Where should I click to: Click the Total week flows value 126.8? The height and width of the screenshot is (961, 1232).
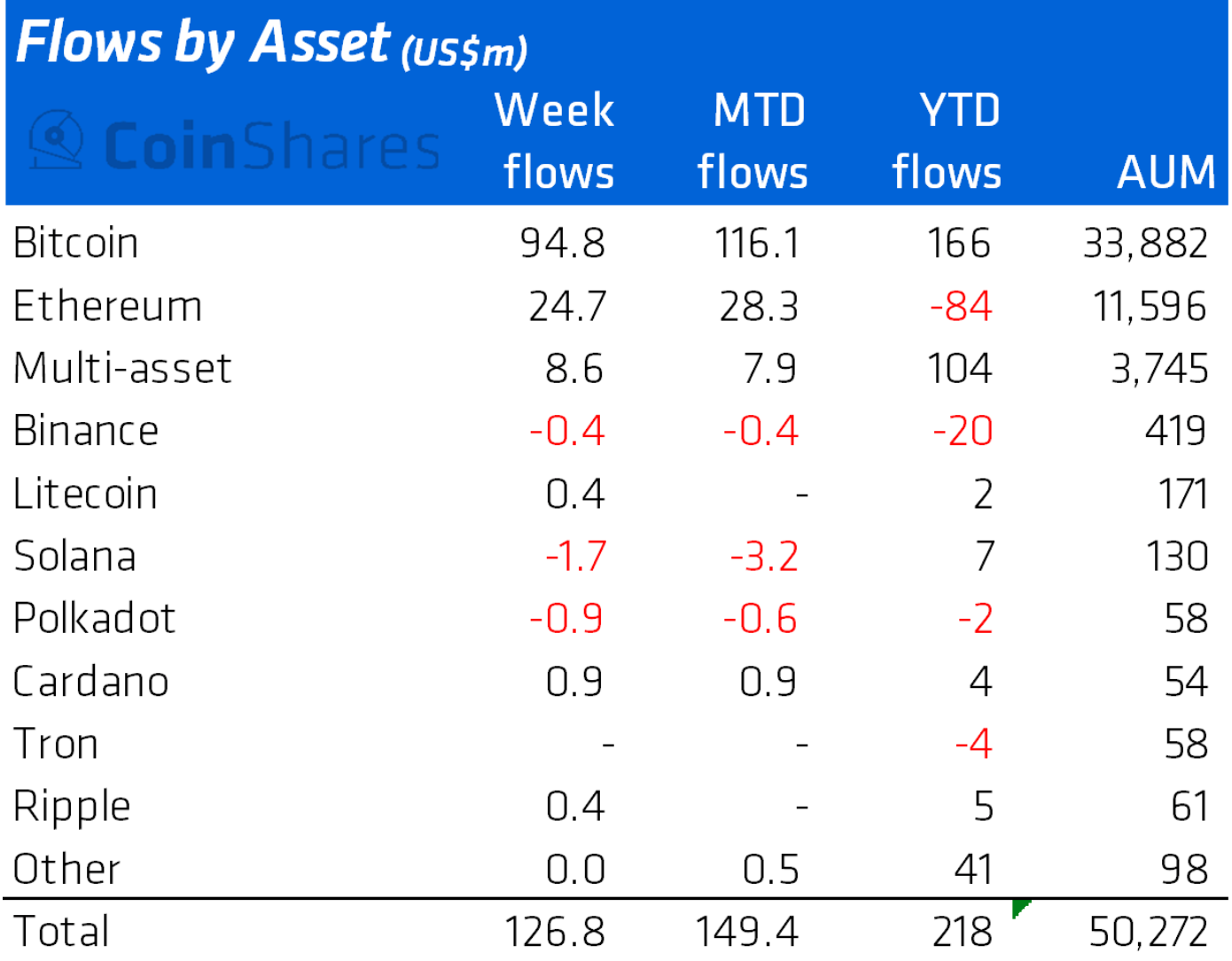[555, 932]
